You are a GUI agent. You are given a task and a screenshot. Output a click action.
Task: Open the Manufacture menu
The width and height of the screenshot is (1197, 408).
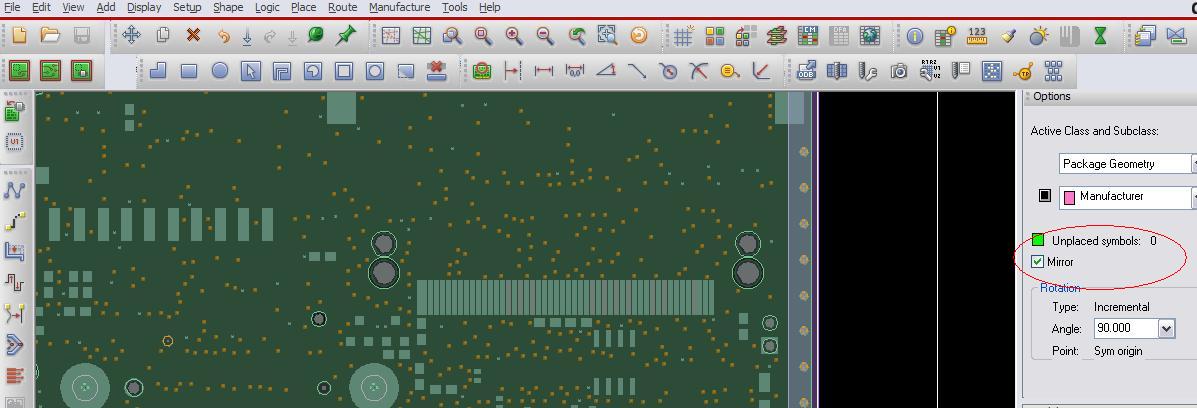click(x=399, y=7)
